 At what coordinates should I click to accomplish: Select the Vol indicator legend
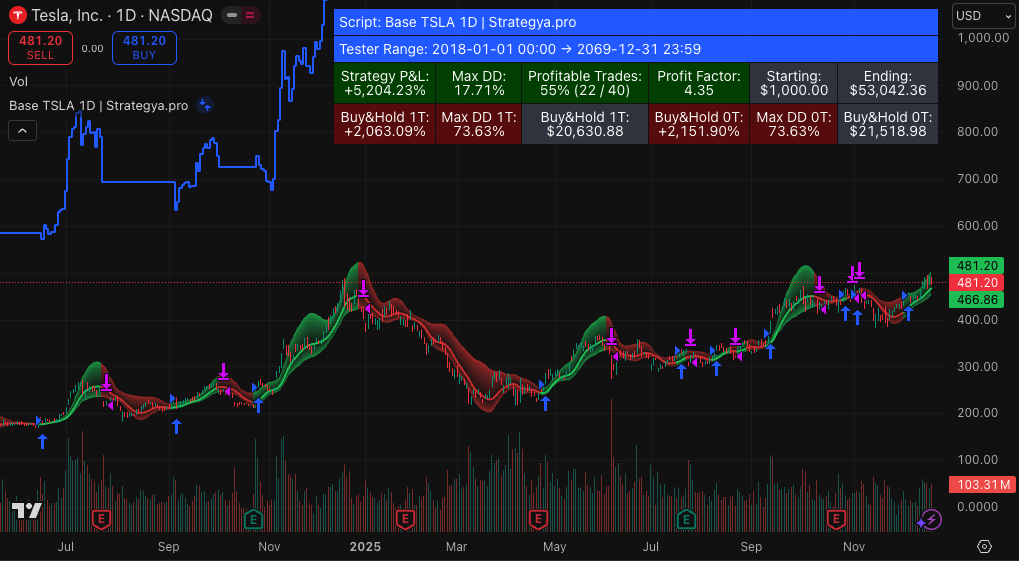pos(19,81)
